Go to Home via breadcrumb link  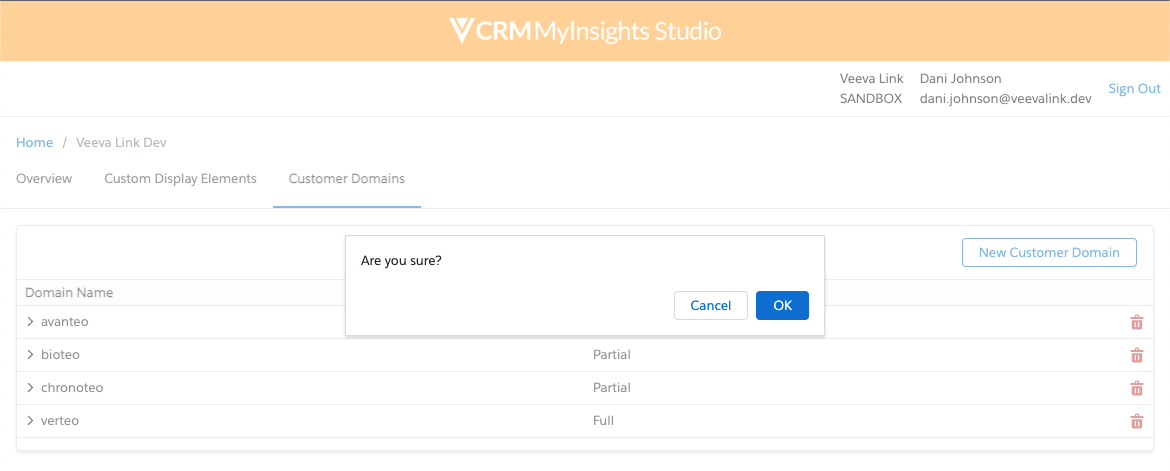tap(34, 143)
